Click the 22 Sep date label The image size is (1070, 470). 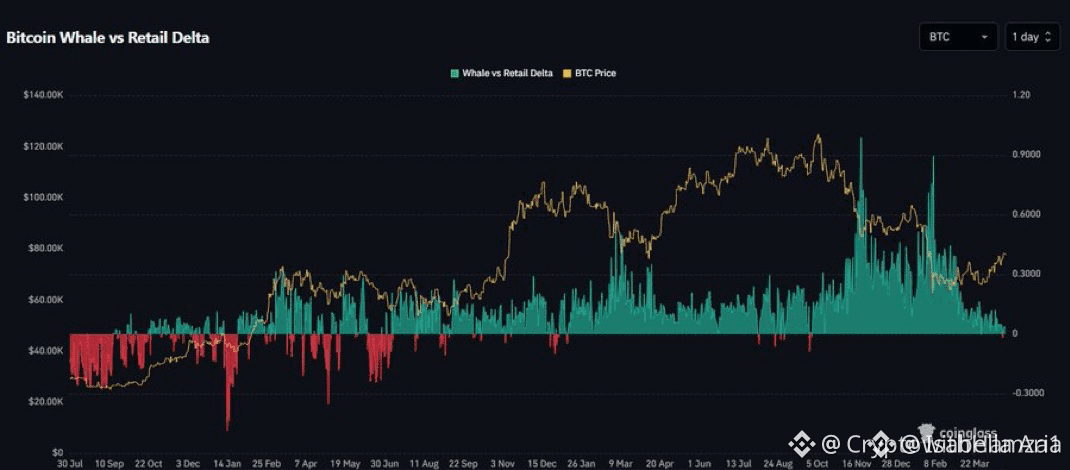[463, 463]
